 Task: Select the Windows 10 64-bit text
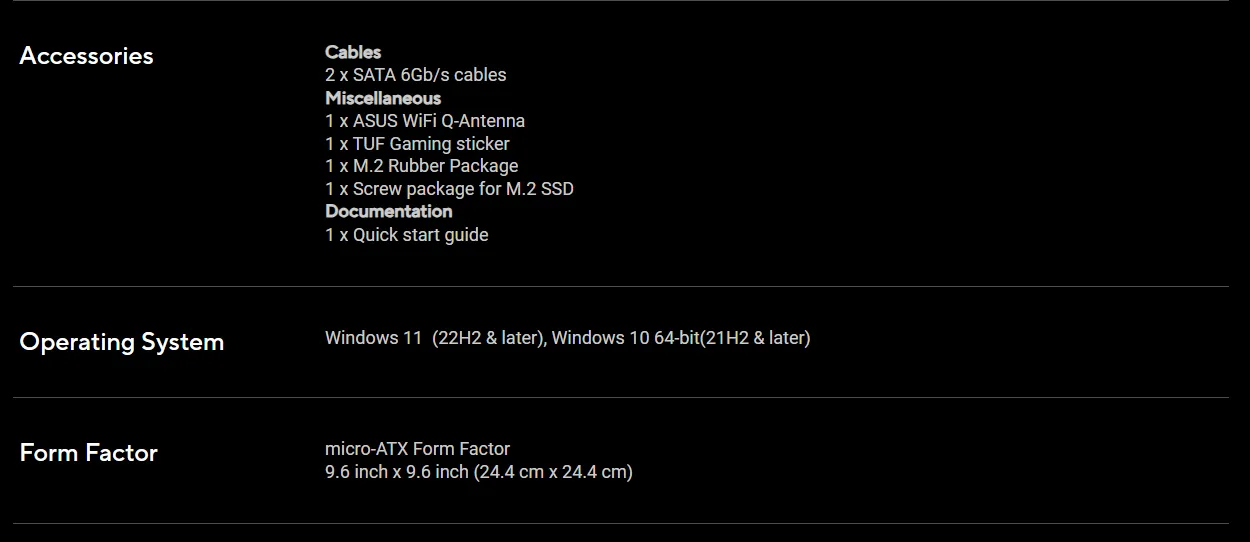click(x=625, y=338)
